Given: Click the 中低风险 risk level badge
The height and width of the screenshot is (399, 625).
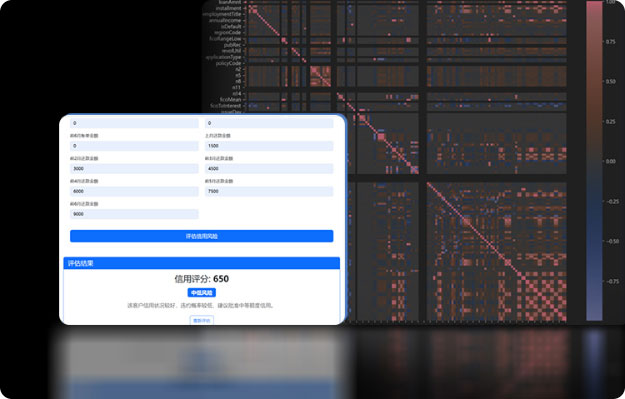Looking at the screenshot, I should pyautogui.click(x=201, y=293).
